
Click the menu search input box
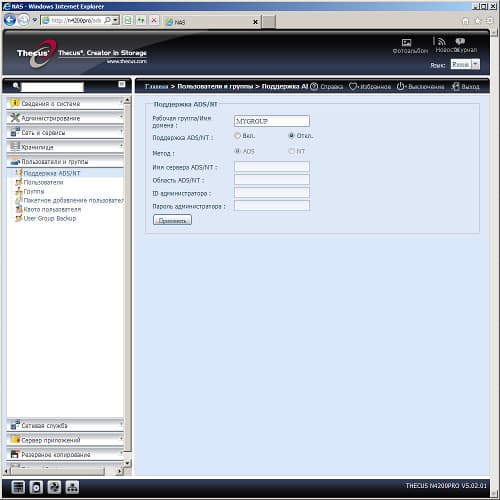52,87
